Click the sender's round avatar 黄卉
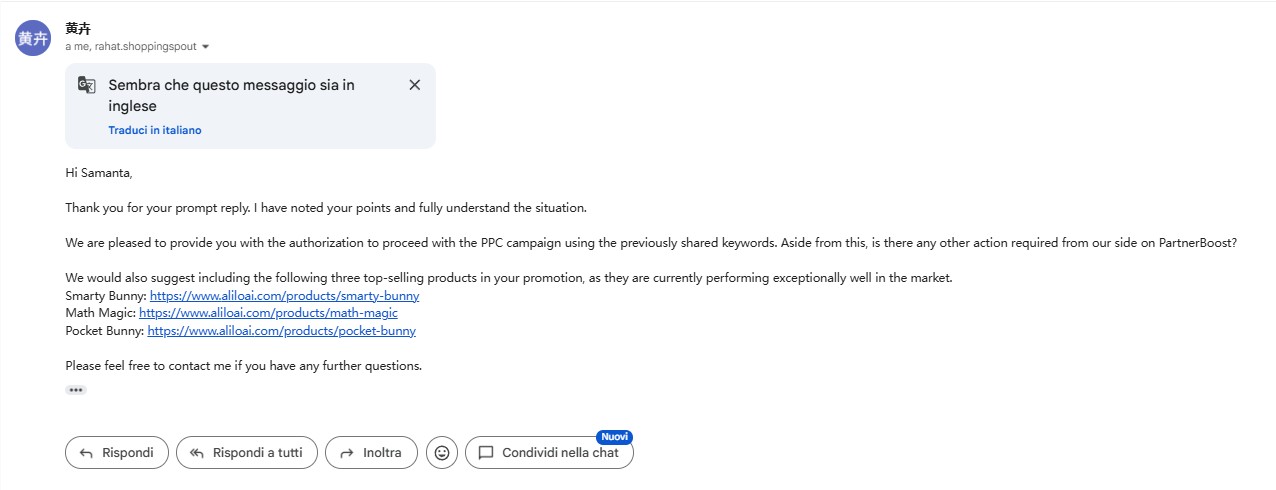The height and width of the screenshot is (490, 1276). [x=33, y=38]
